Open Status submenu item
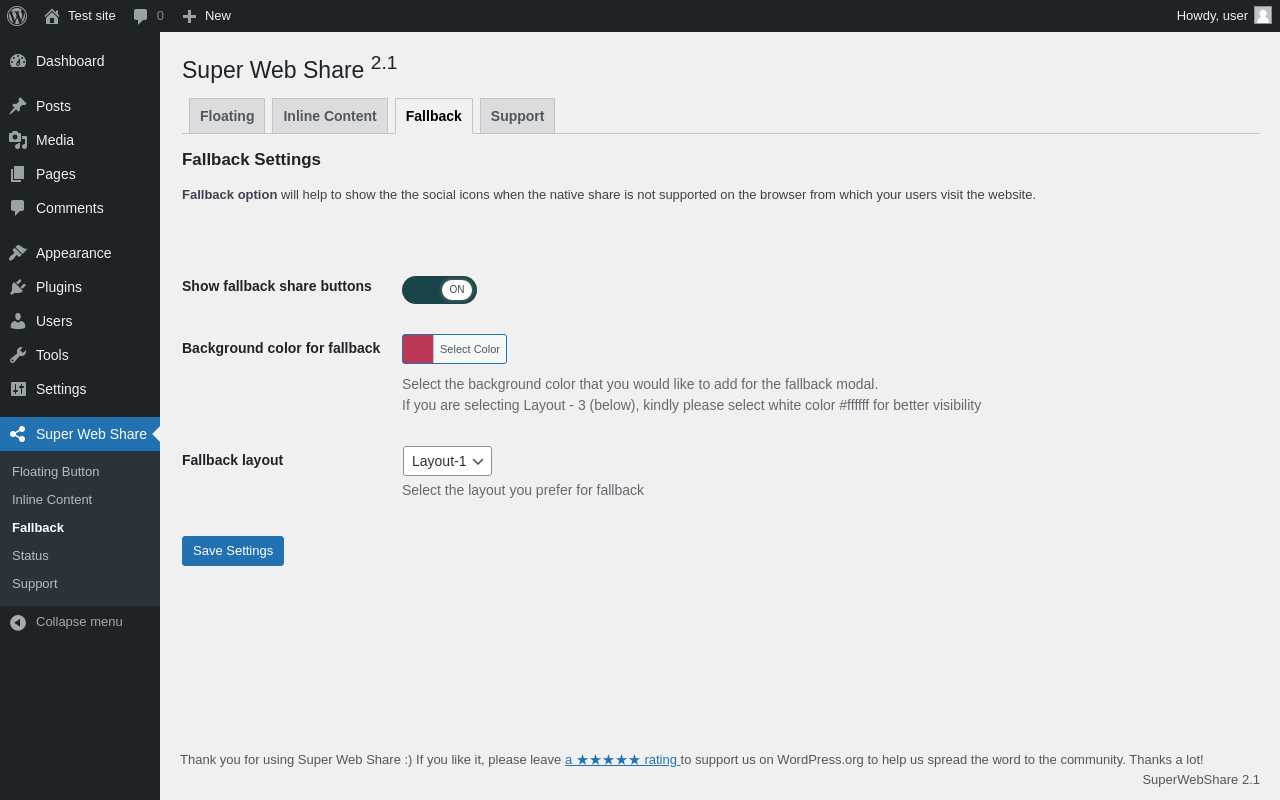The height and width of the screenshot is (800, 1280). [x=30, y=556]
